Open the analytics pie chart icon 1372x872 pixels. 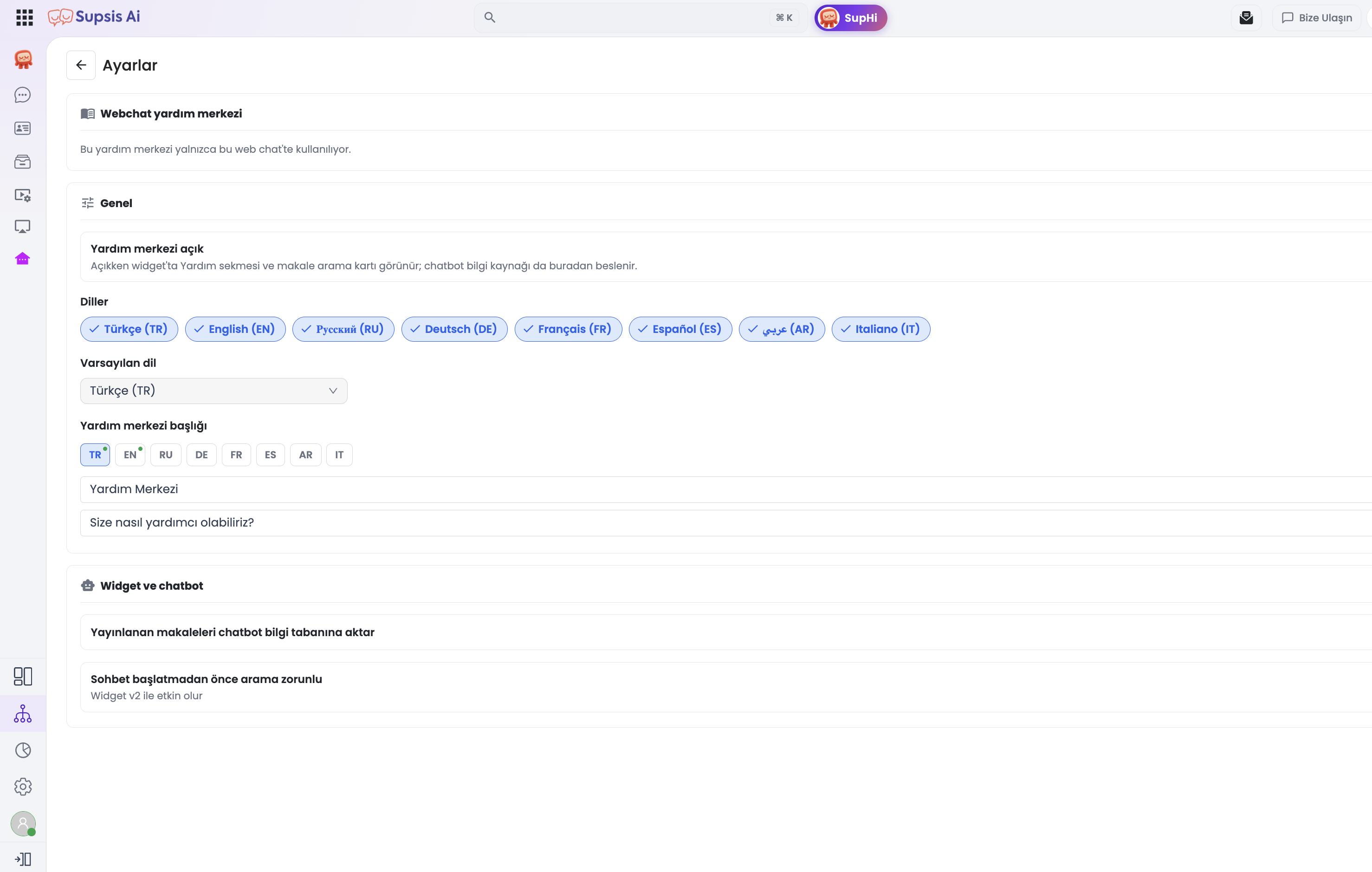pos(23,750)
